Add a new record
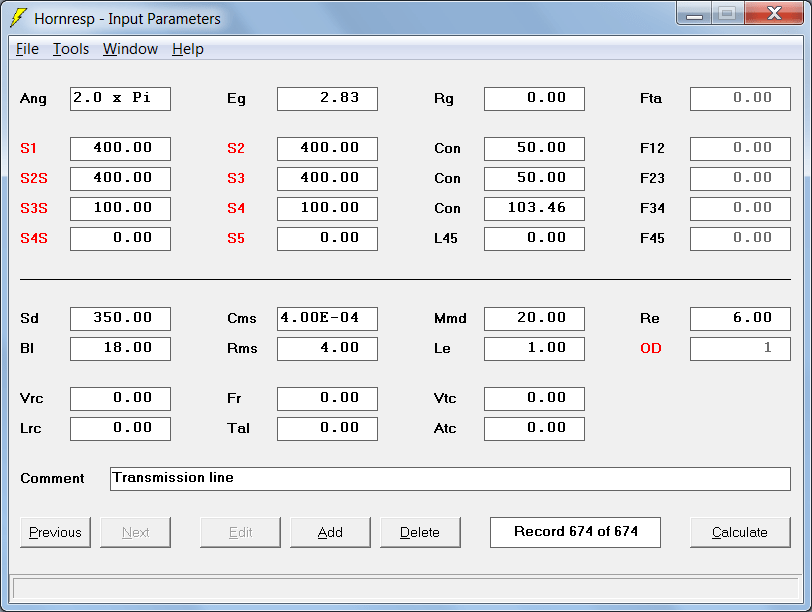The image size is (812, 612). coord(330,532)
